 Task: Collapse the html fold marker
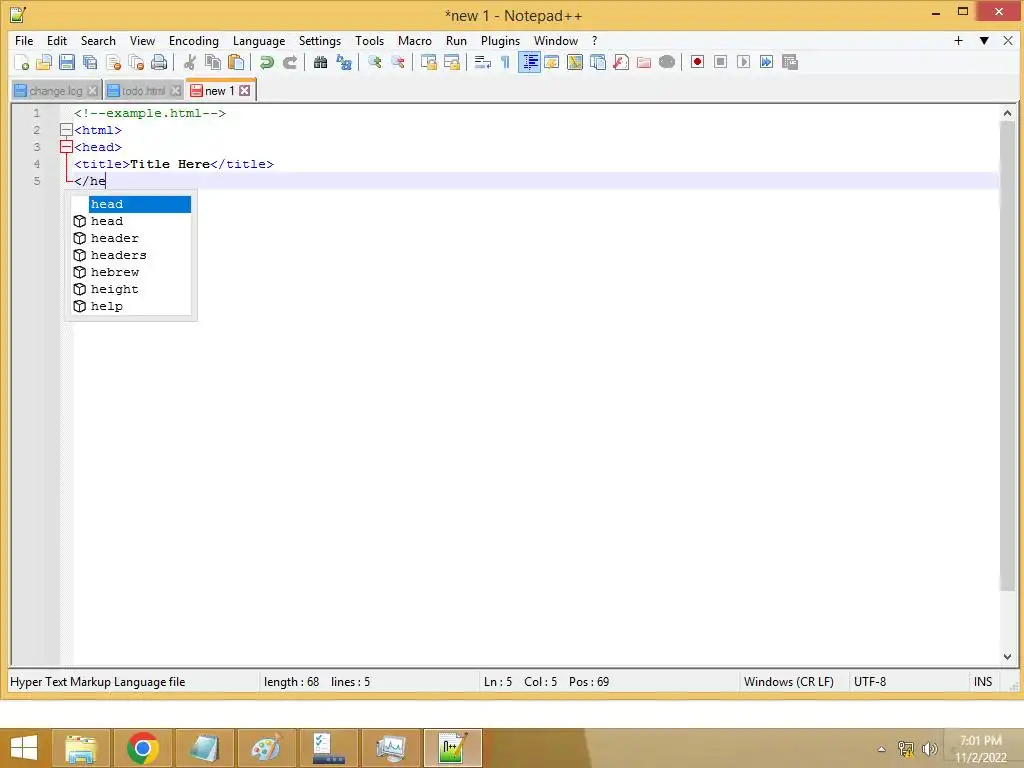[66, 130]
